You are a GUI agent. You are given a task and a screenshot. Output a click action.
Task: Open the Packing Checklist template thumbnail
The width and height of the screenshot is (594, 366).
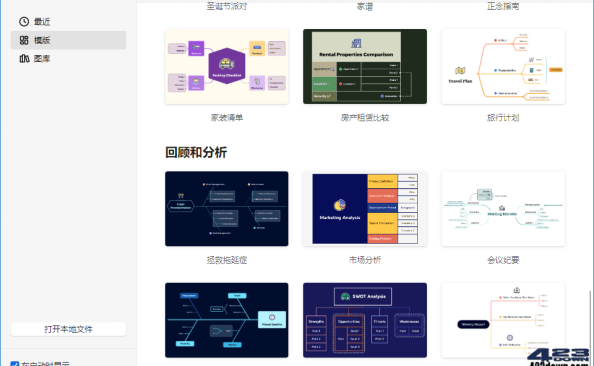[227, 66]
